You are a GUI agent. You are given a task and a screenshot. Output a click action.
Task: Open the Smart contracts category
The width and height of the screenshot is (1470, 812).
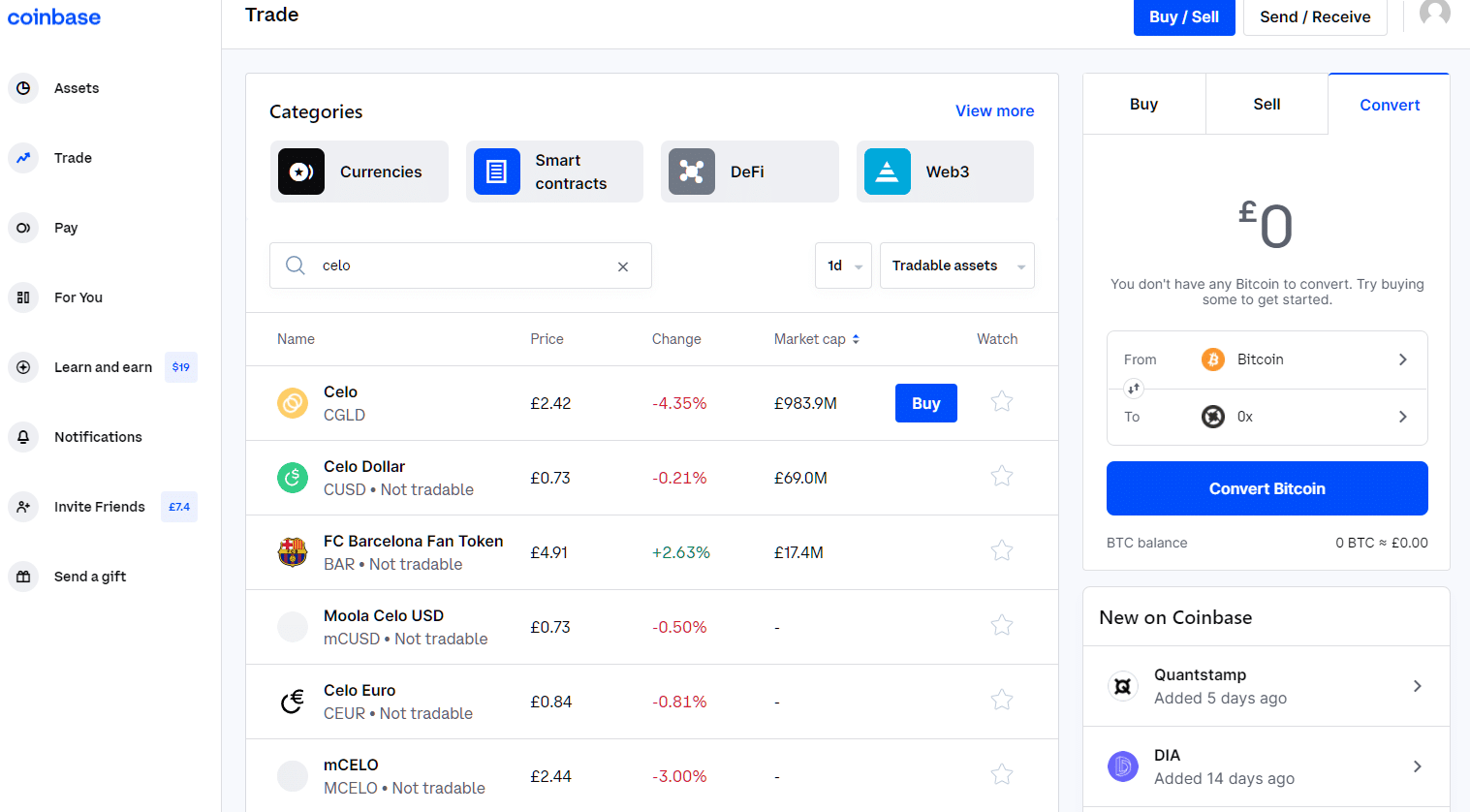pyautogui.click(x=554, y=172)
